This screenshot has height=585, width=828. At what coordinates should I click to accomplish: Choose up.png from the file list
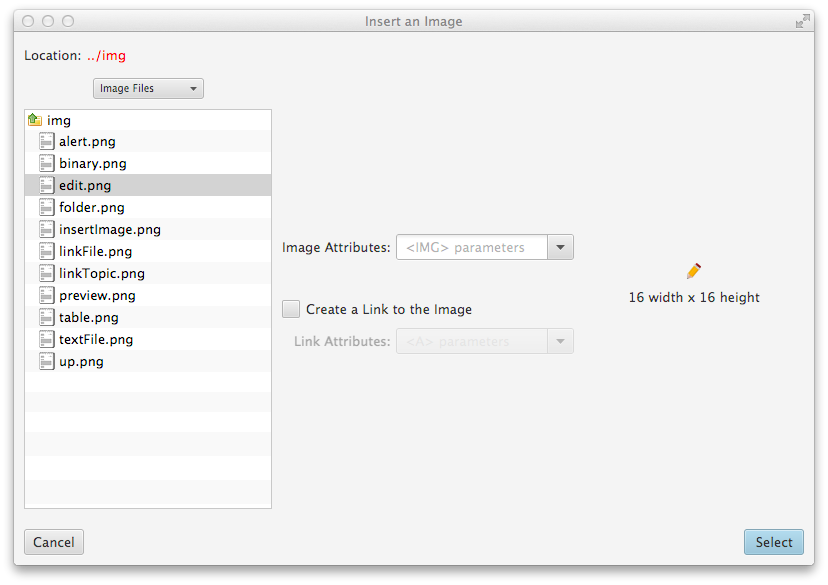(81, 362)
